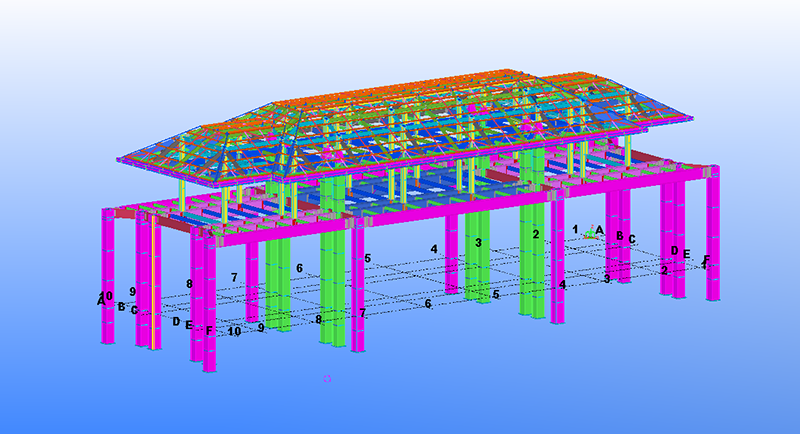Select grid label F at the far right end
Image resolution: width=800 pixels, height=434 pixels.
click(706, 261)
